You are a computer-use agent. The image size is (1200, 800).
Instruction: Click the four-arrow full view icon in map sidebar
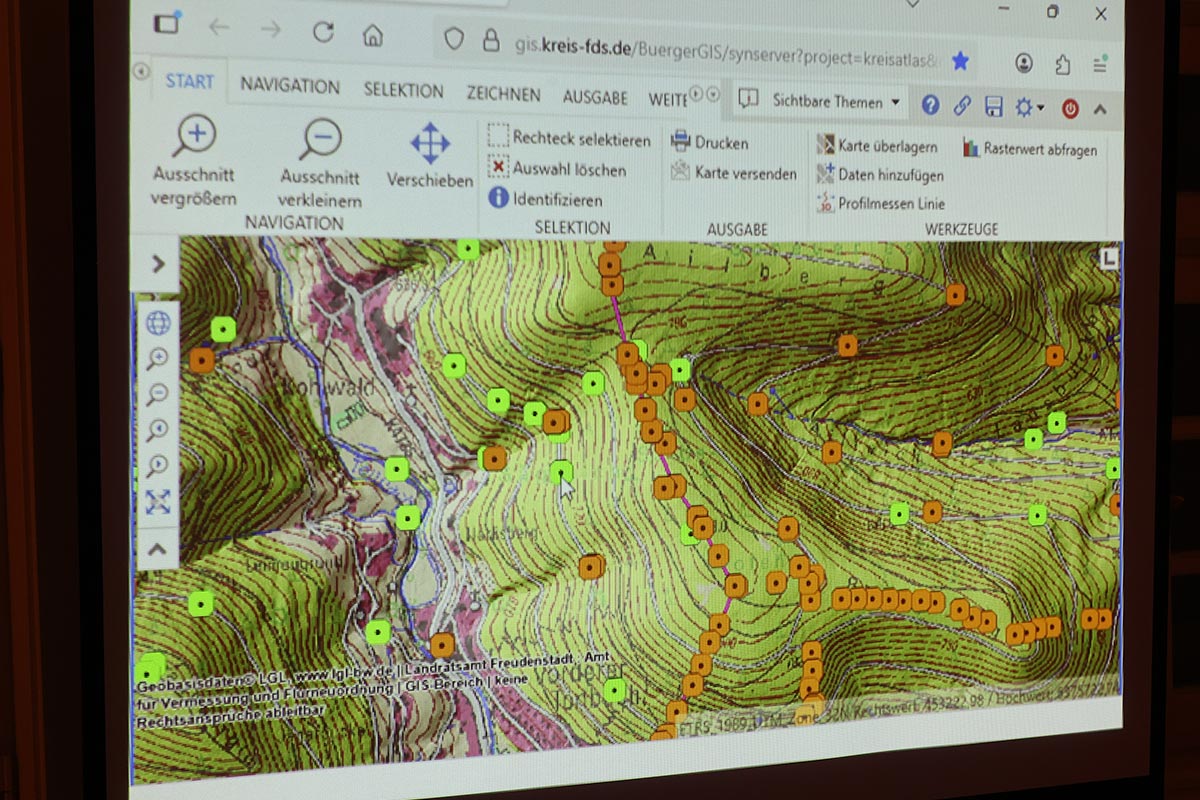tap(158, 502)
